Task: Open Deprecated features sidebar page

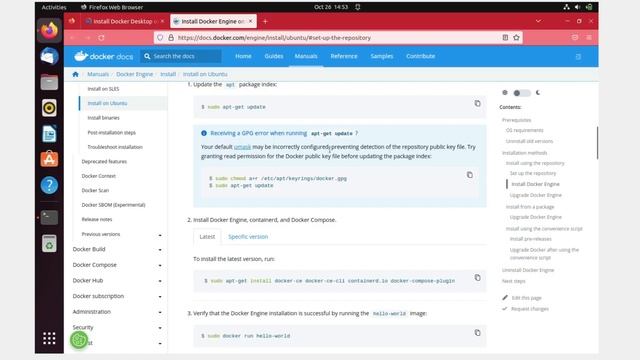Action: coord(104,162)
